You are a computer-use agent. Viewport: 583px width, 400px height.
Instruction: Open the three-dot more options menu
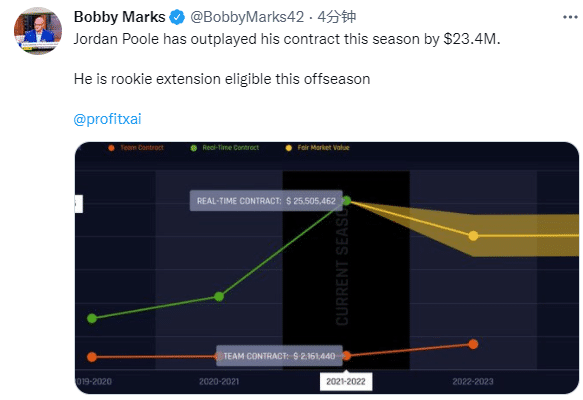570,17
